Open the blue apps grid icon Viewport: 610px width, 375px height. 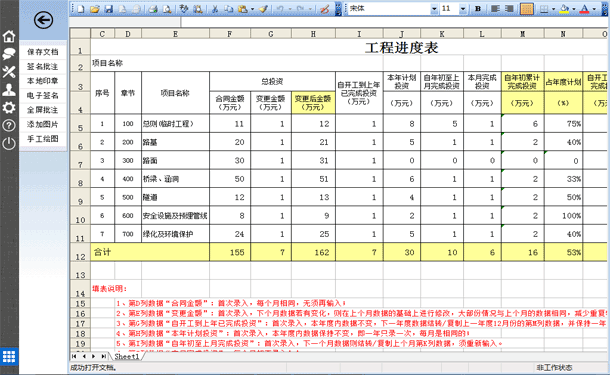click(x=9, y=356)
